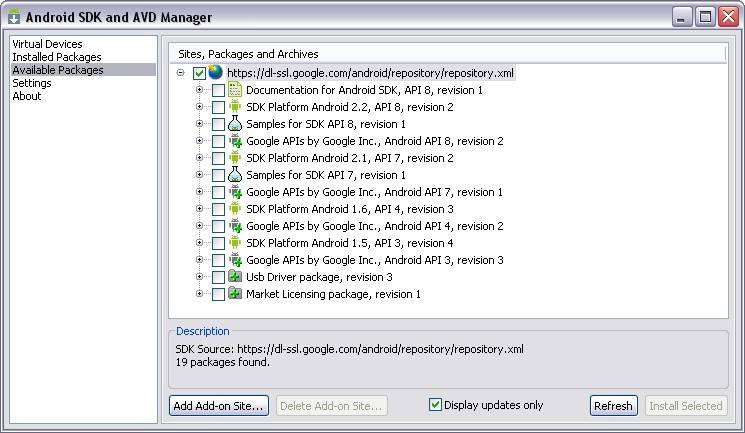The height and width of the screenshot is (433, 745).
Task: Expand Documentation for Android SDK node
Action: tap(200, 89)
